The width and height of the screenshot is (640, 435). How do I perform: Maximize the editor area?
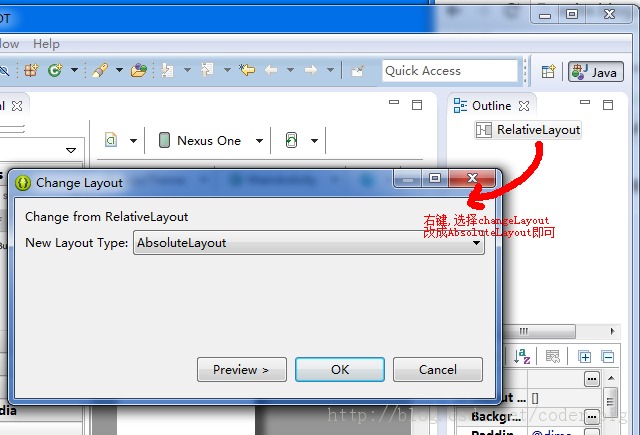(x=417, y=105)
